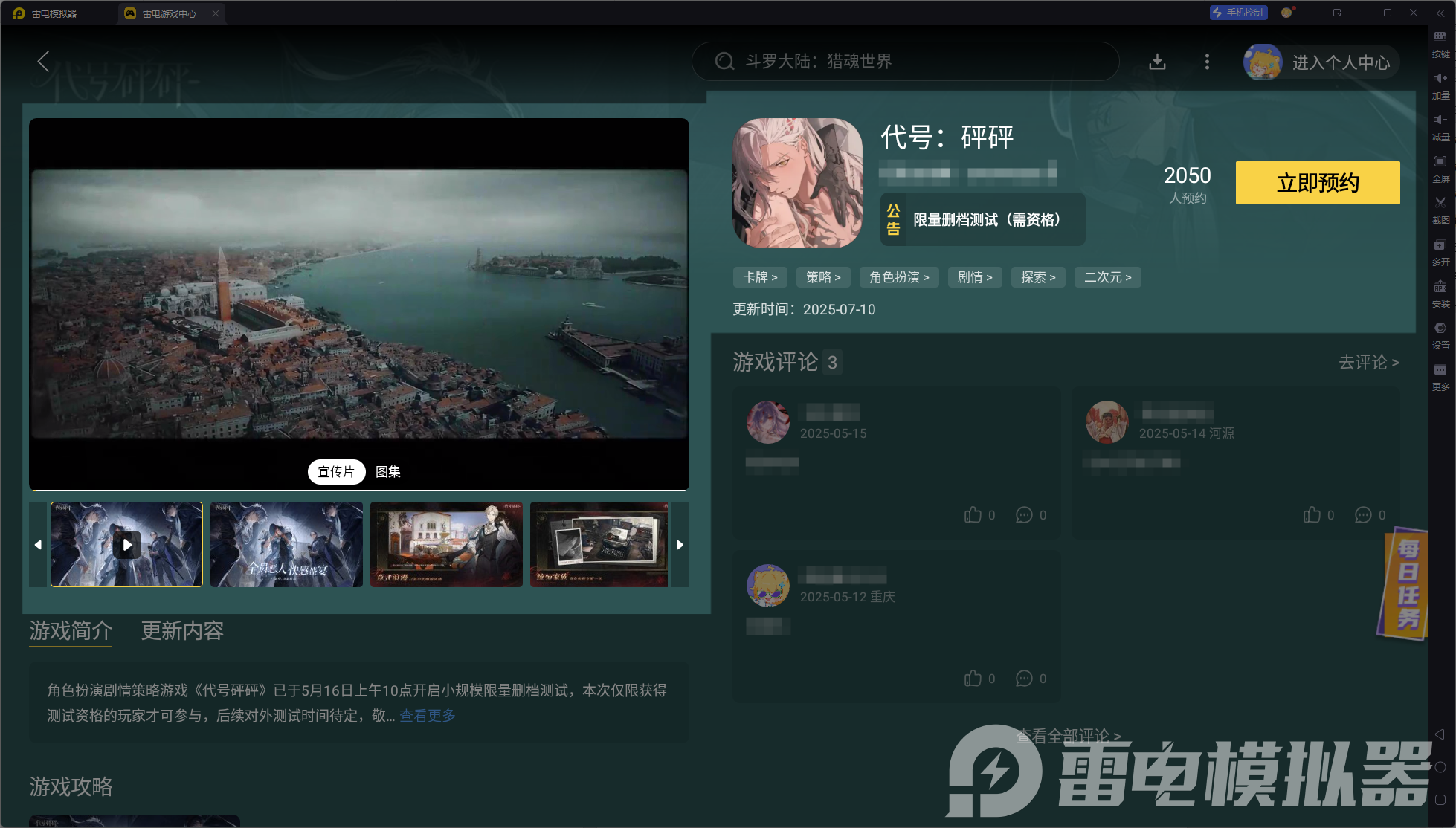Play the first trailer thumbnail

click(x=127, y=545)
